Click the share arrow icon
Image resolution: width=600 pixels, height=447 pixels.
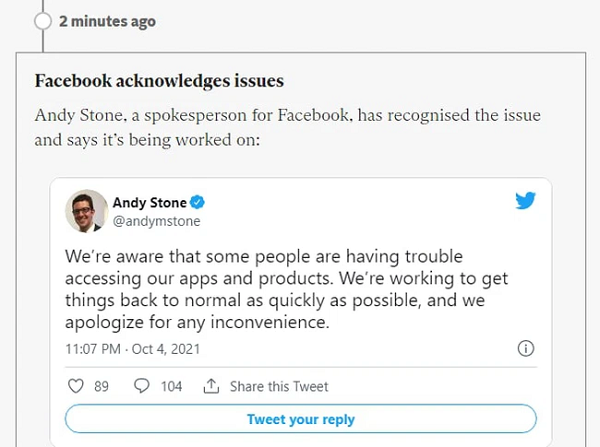click(211, 386)
